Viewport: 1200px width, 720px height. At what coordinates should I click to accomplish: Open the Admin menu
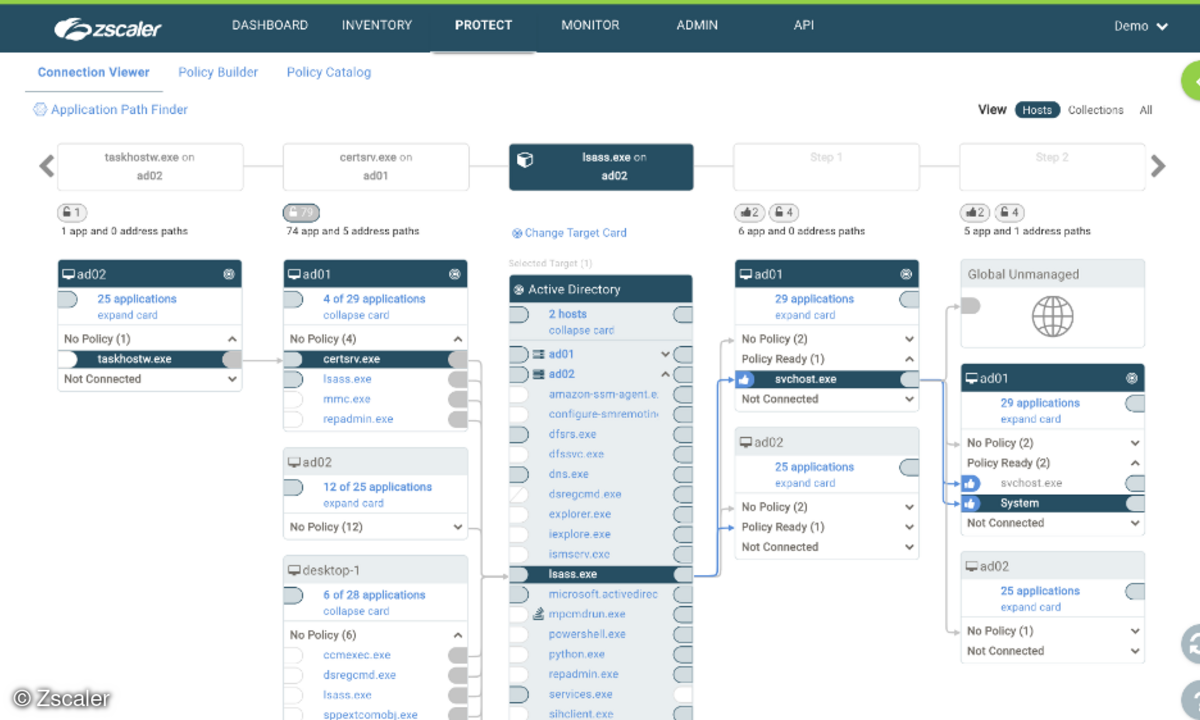point(697,25)
